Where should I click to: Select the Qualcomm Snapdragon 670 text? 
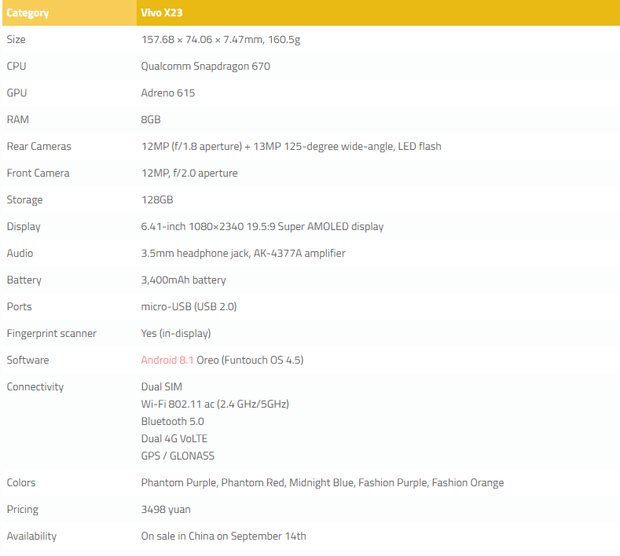pos(205,66)
